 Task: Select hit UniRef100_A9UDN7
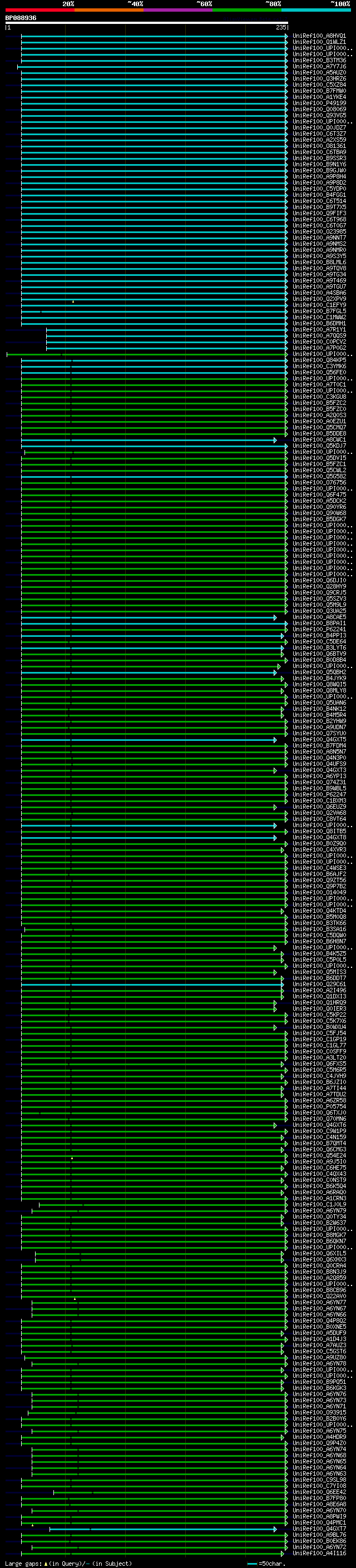click(x=319, y=728)
